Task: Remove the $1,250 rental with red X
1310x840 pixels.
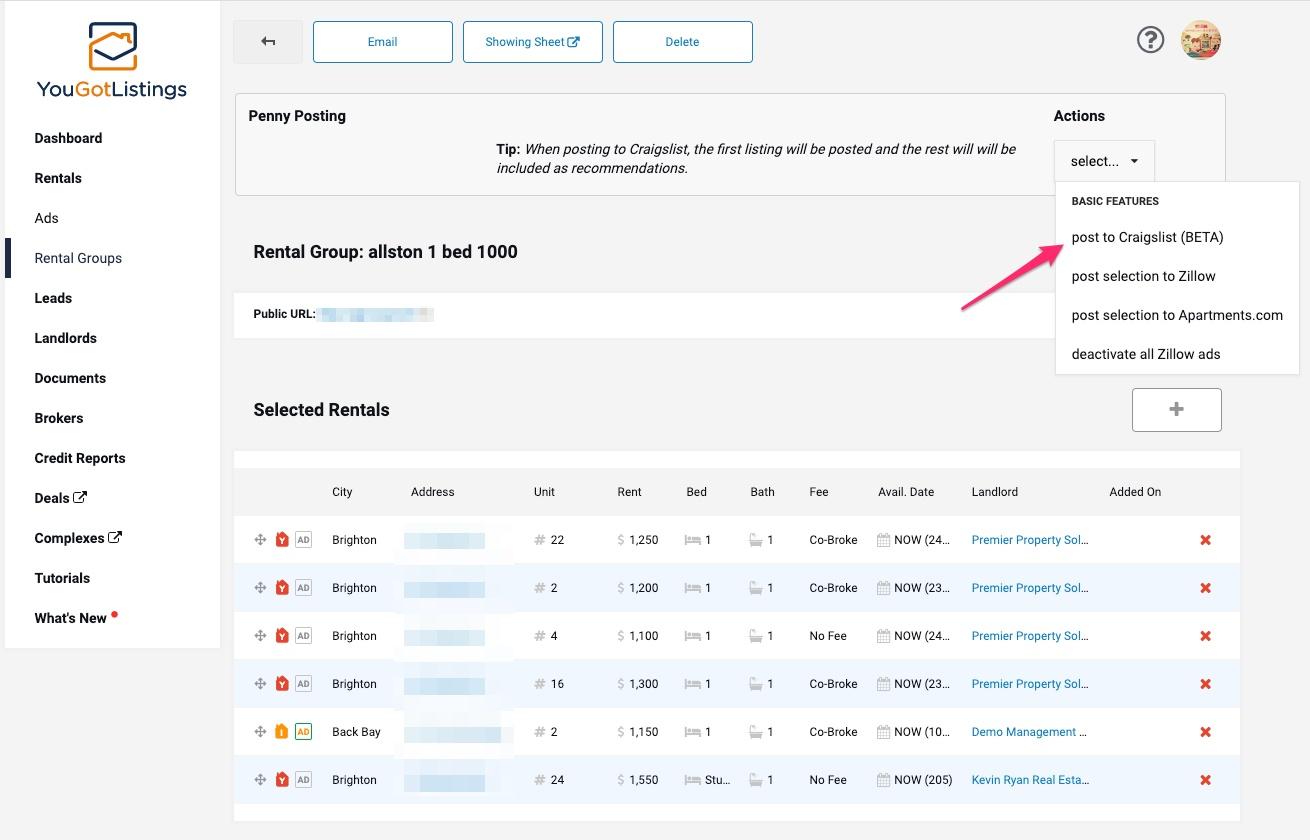Action: (x=1205, y=540)
